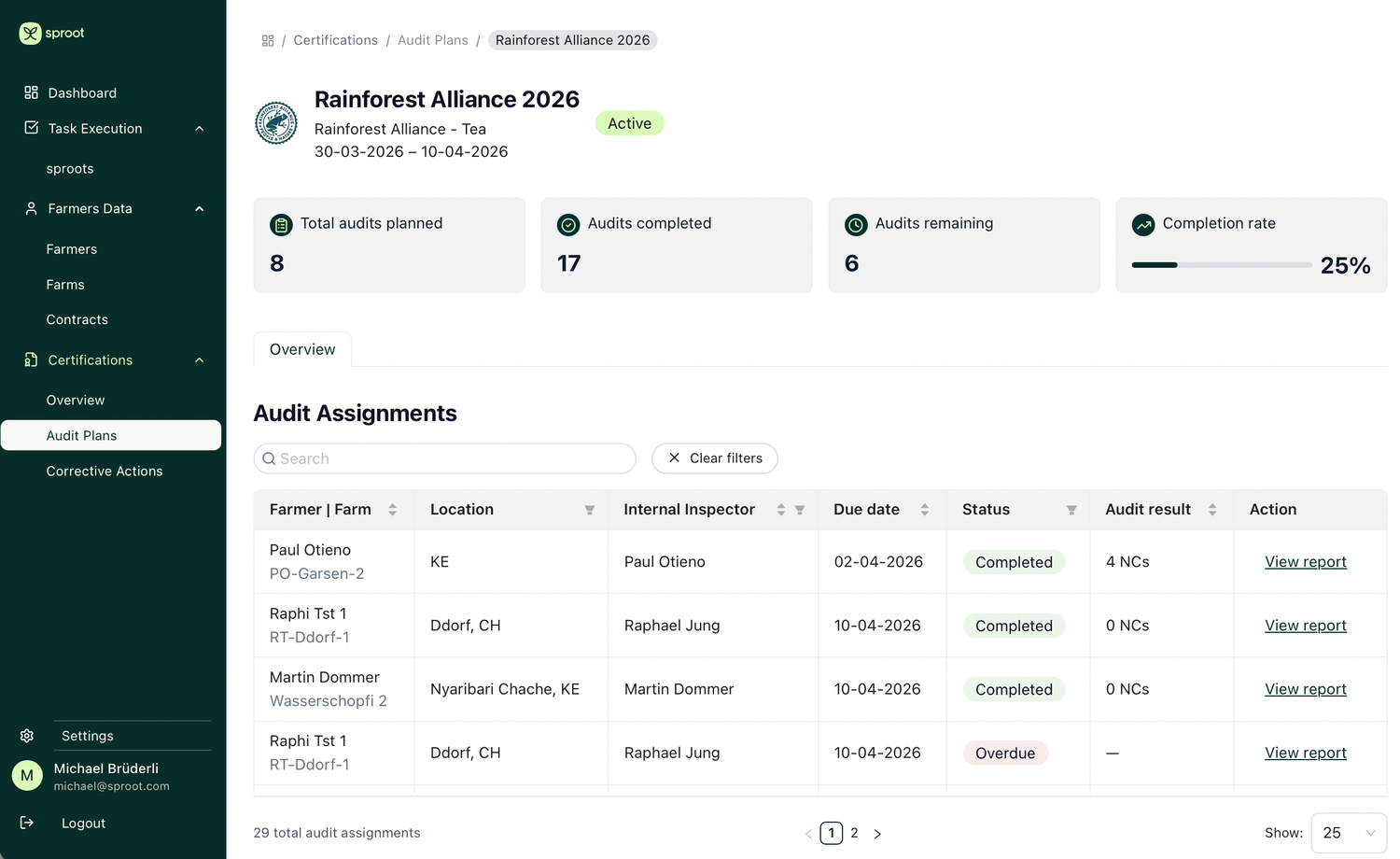1400x859 pixels.
Task: Click Certifications in the breadcrumb
Action: (336, 40)
